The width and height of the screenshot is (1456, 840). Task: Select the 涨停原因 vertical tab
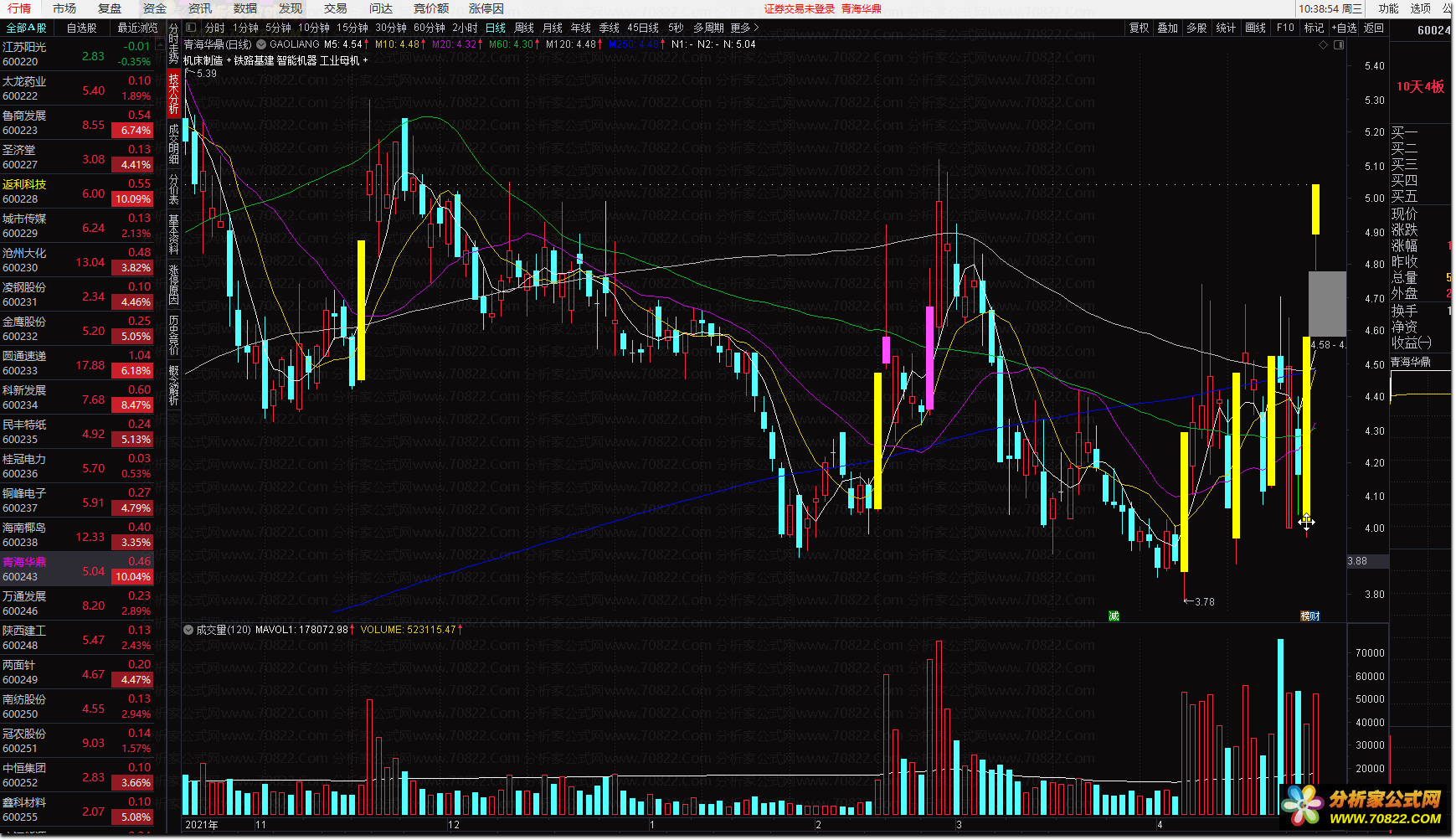click(x=173, y=284)
